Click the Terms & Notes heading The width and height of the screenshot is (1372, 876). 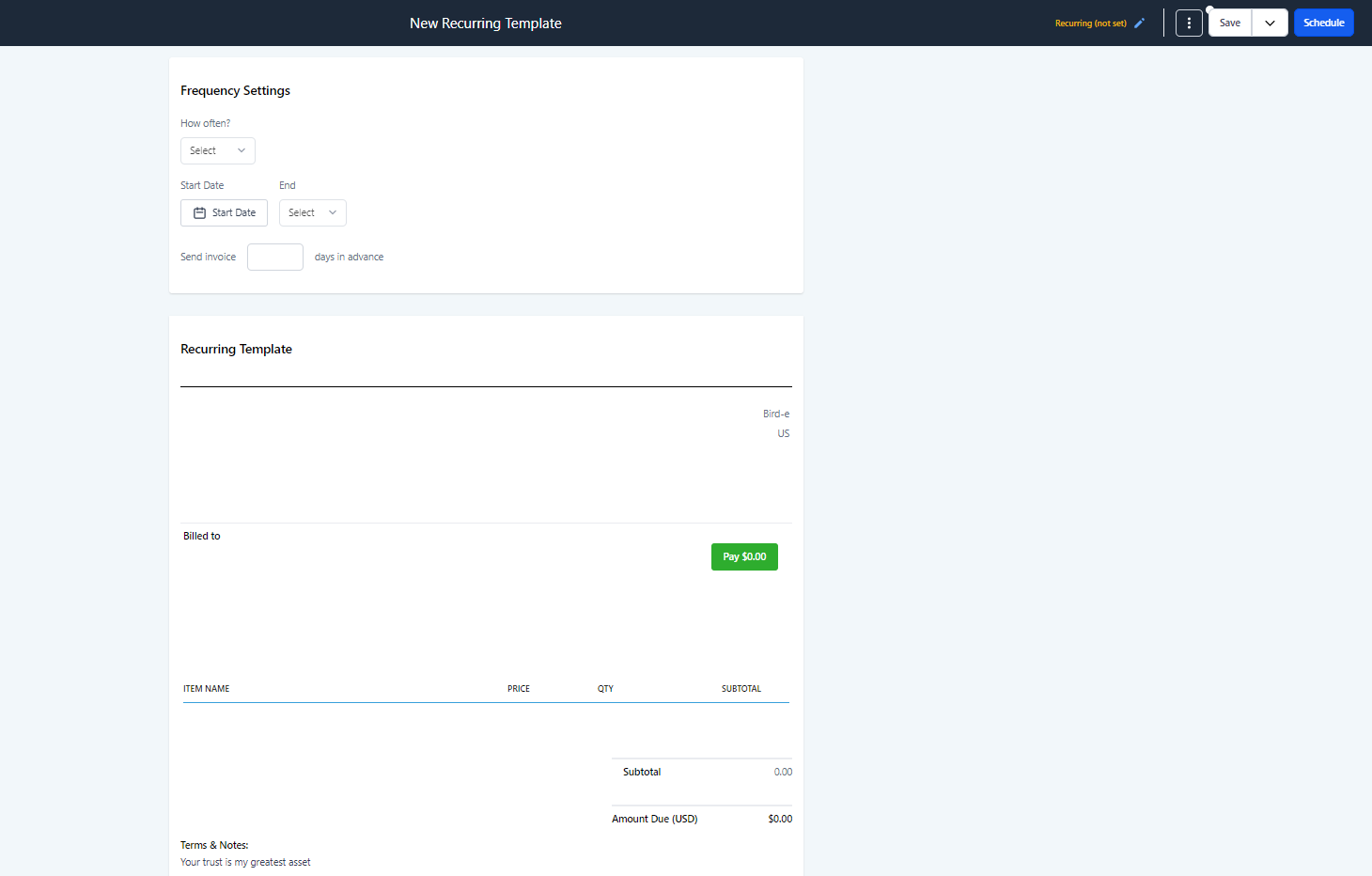(x=214, y=845)
